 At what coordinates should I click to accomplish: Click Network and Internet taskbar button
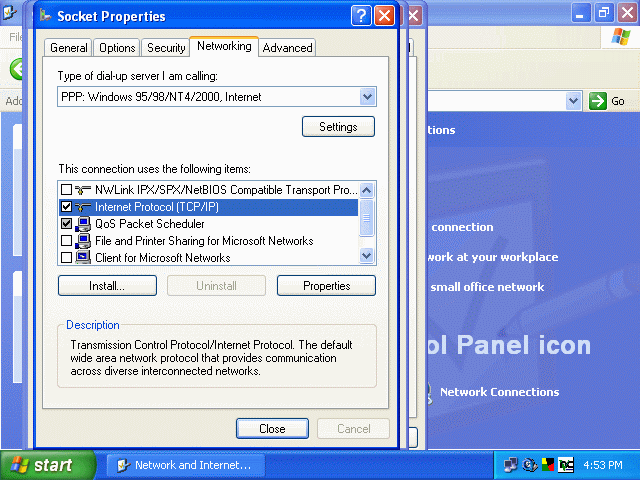186,465
